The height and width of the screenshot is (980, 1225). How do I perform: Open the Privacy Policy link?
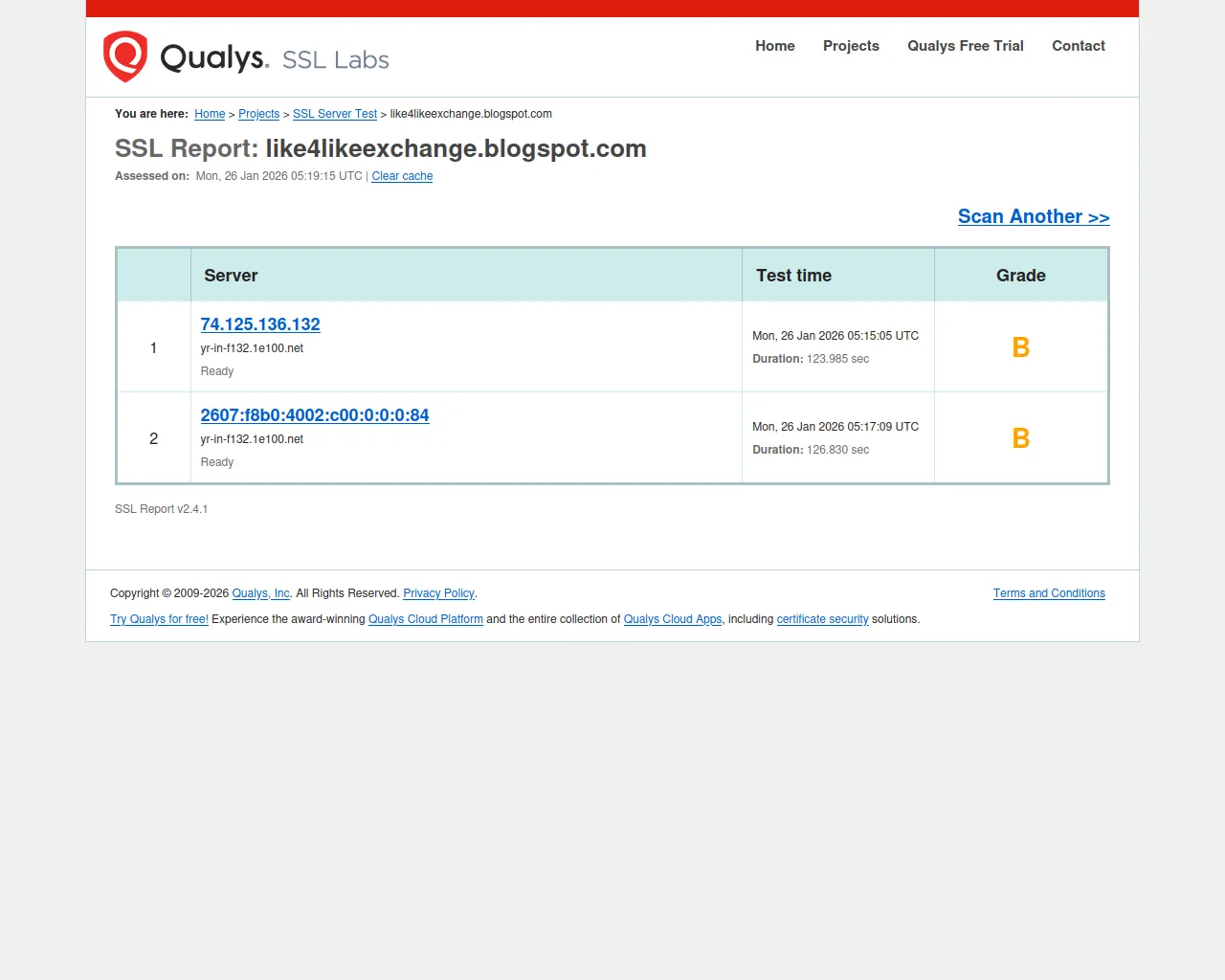(438, 593)
